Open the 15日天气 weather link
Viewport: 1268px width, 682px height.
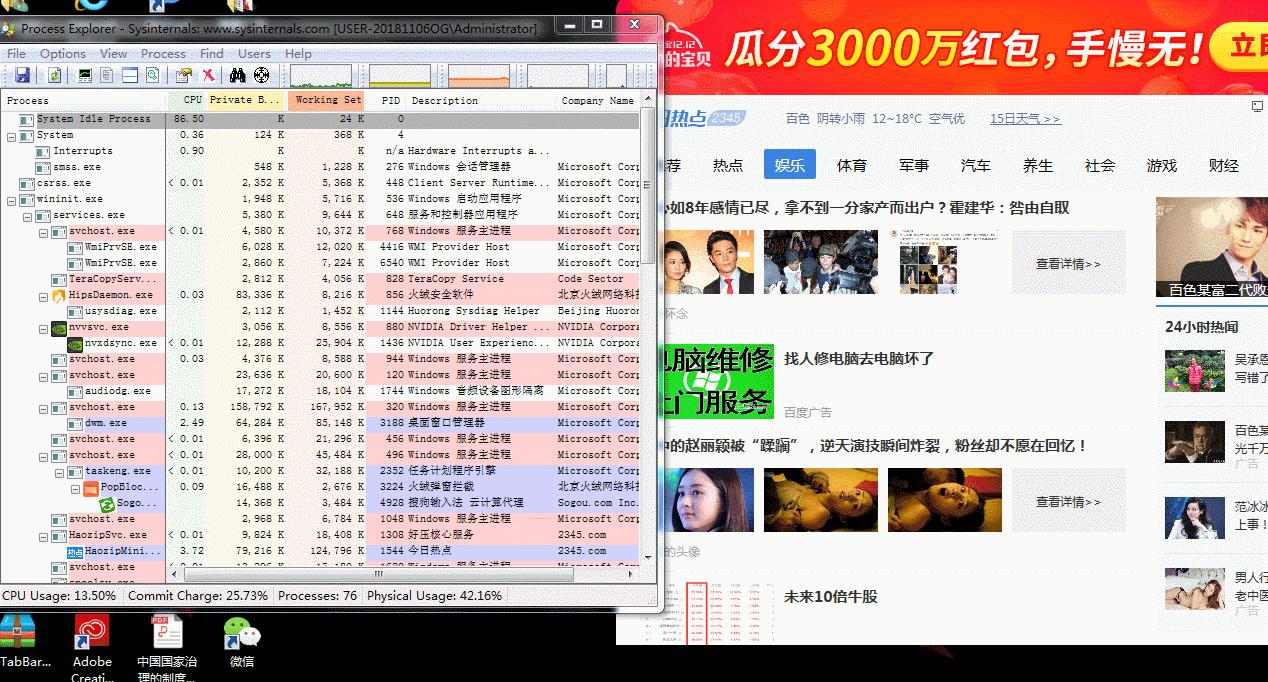click(1025, 119)
